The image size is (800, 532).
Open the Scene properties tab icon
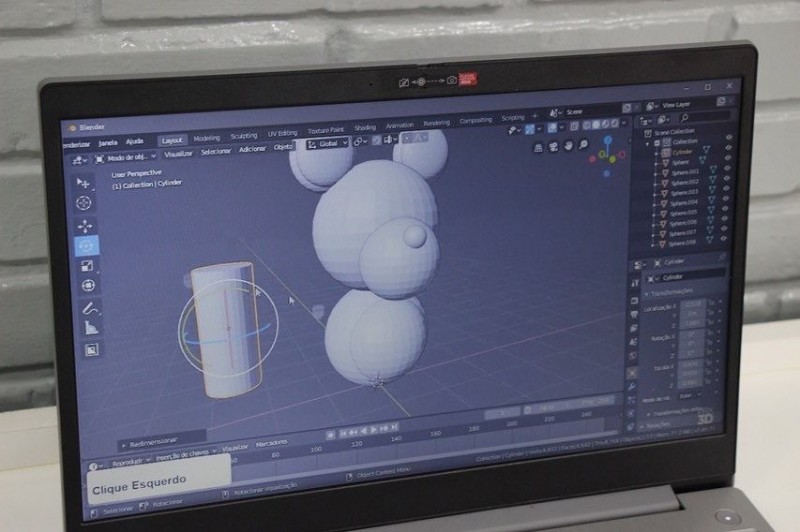(634, 342)
